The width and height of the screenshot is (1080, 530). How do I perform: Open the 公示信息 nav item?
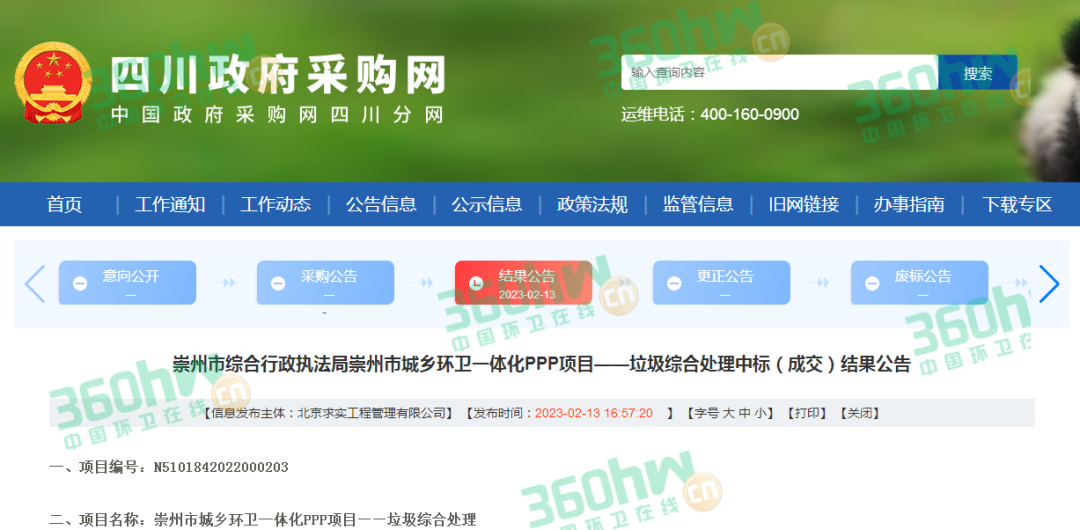point(486,204)
